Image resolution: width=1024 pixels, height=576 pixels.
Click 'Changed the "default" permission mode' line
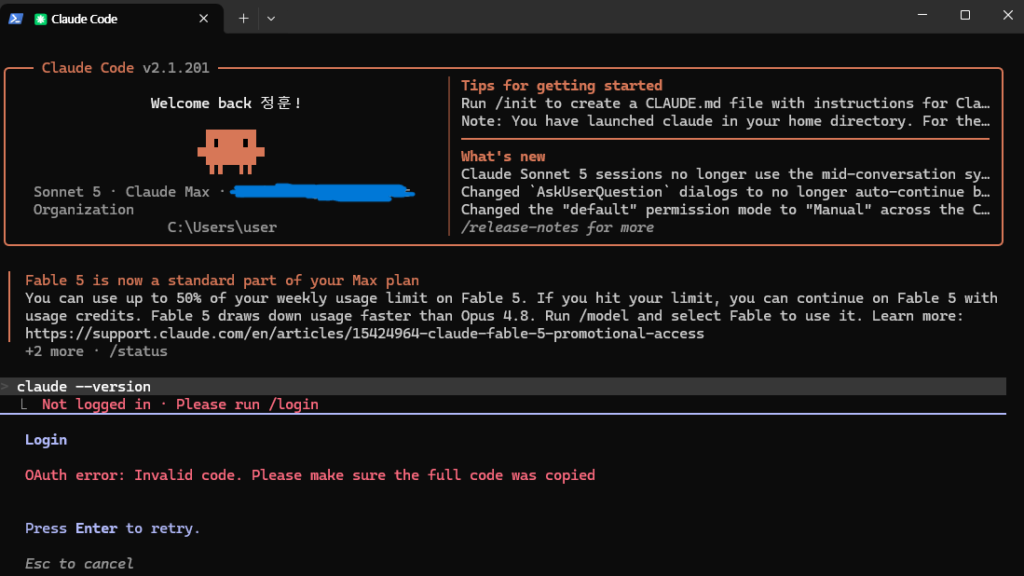[726, 210]
